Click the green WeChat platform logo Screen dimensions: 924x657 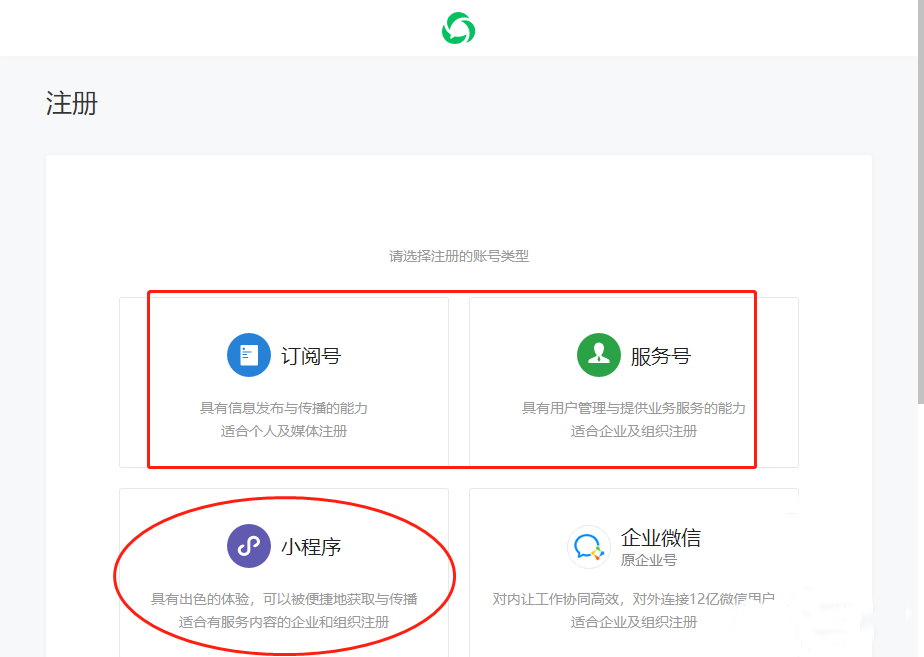tap(458, 28)
